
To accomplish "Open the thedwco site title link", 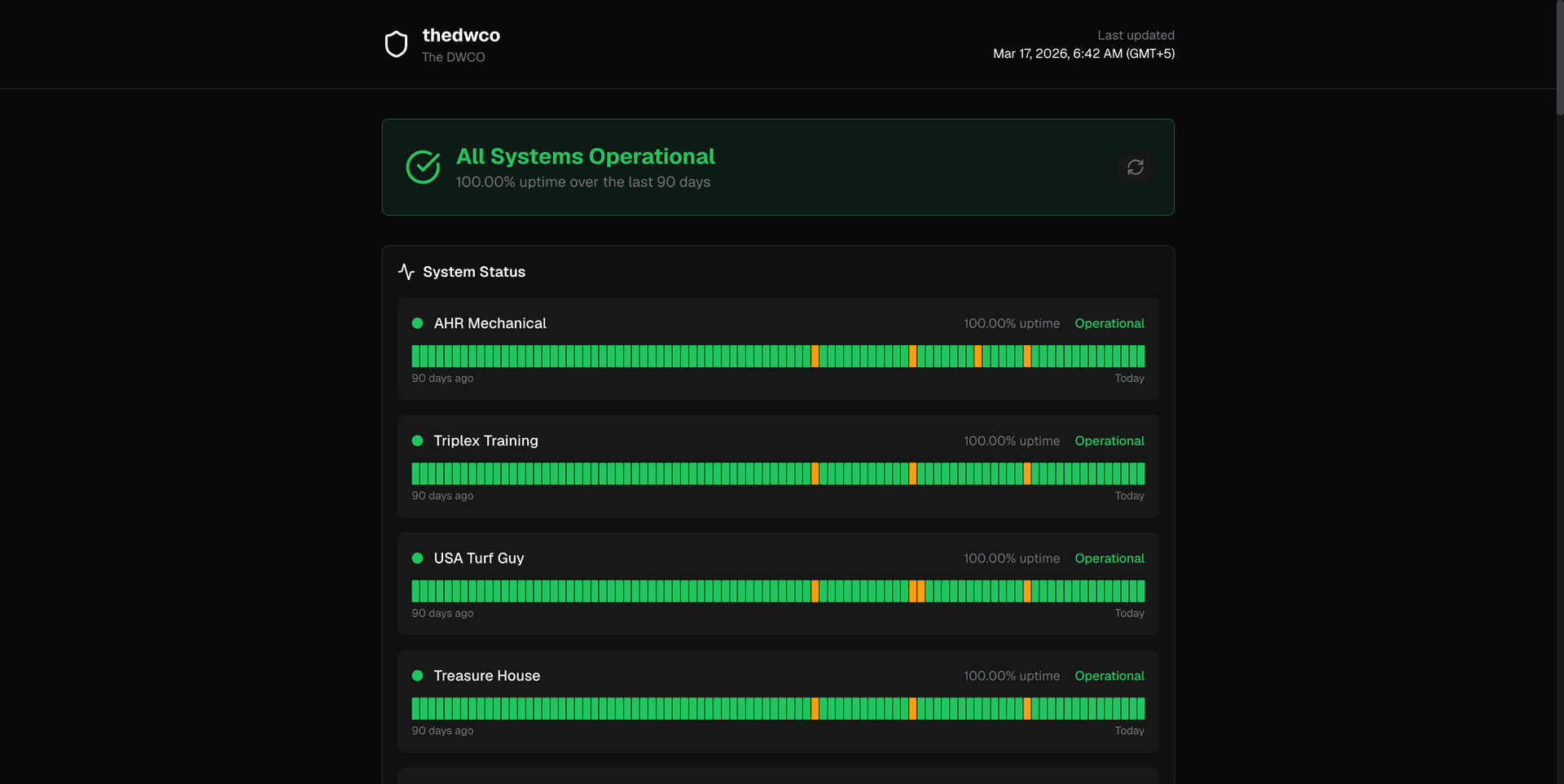I will (x=461, y=35).
